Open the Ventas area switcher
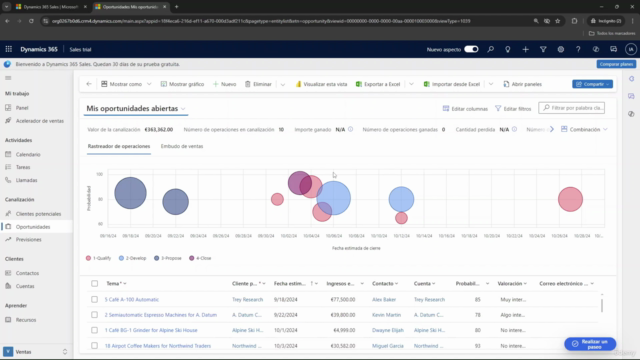The width and height of the screenshot is (640, 360). tap(36, 352)
